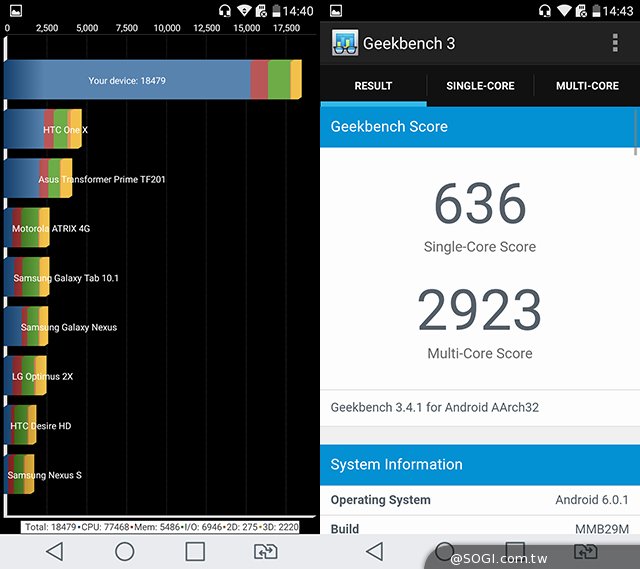Tap the back button in Geekbench navigation bar
Screen dimensions: 640x569
coord(374,551)
